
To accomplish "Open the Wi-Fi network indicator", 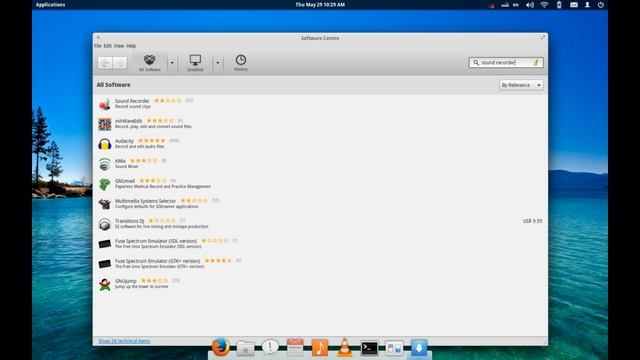I will coord(544,5).
